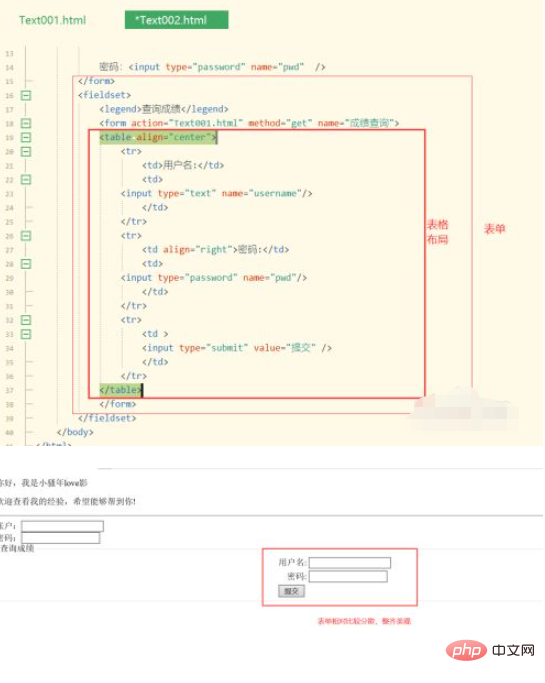The width and height of the screenshot is (545, 683).
Task: Click the 提交 submit button in preview
Action: (x=291, y=591)
